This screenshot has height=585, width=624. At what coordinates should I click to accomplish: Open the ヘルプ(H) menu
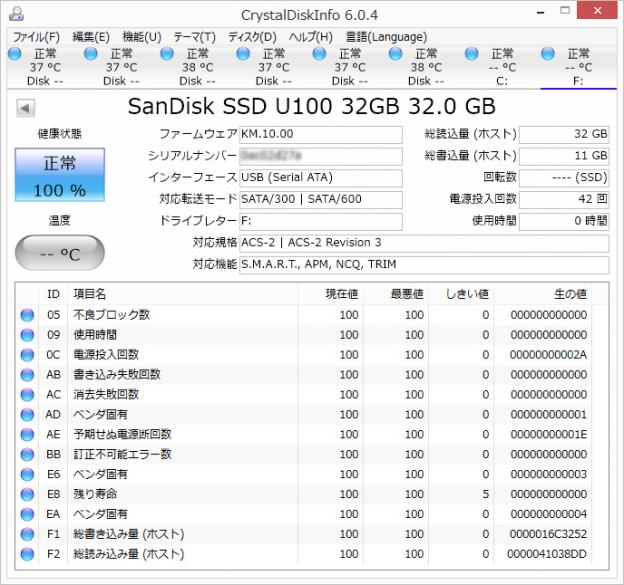[x=311, y=37]
